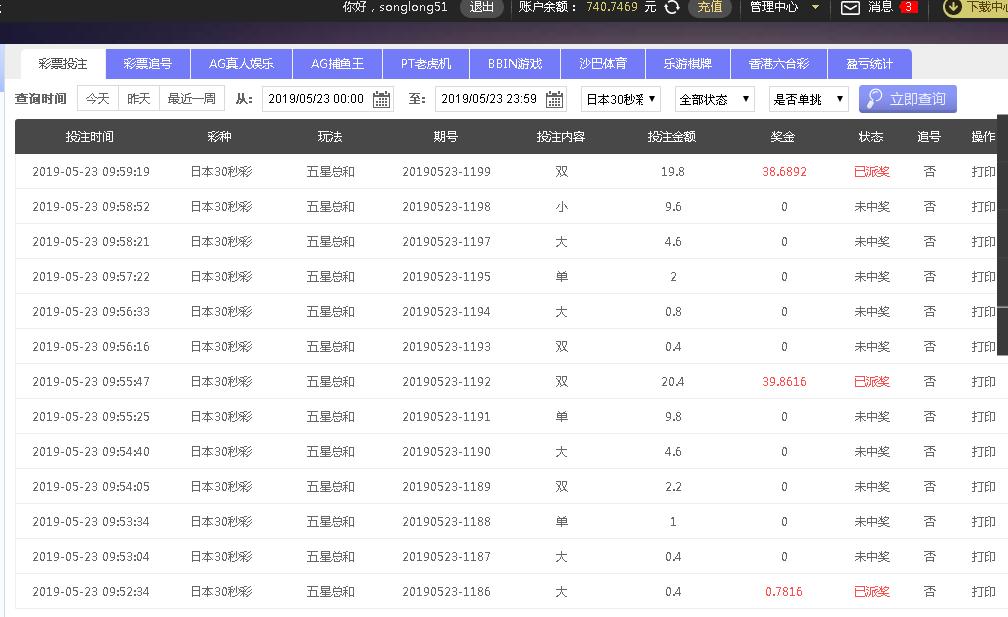Open the 全部状态 status dropdown
Image resolution: width=1008 pixels, height=617 pixels.
pyautogui.click(x=714, y=99)
